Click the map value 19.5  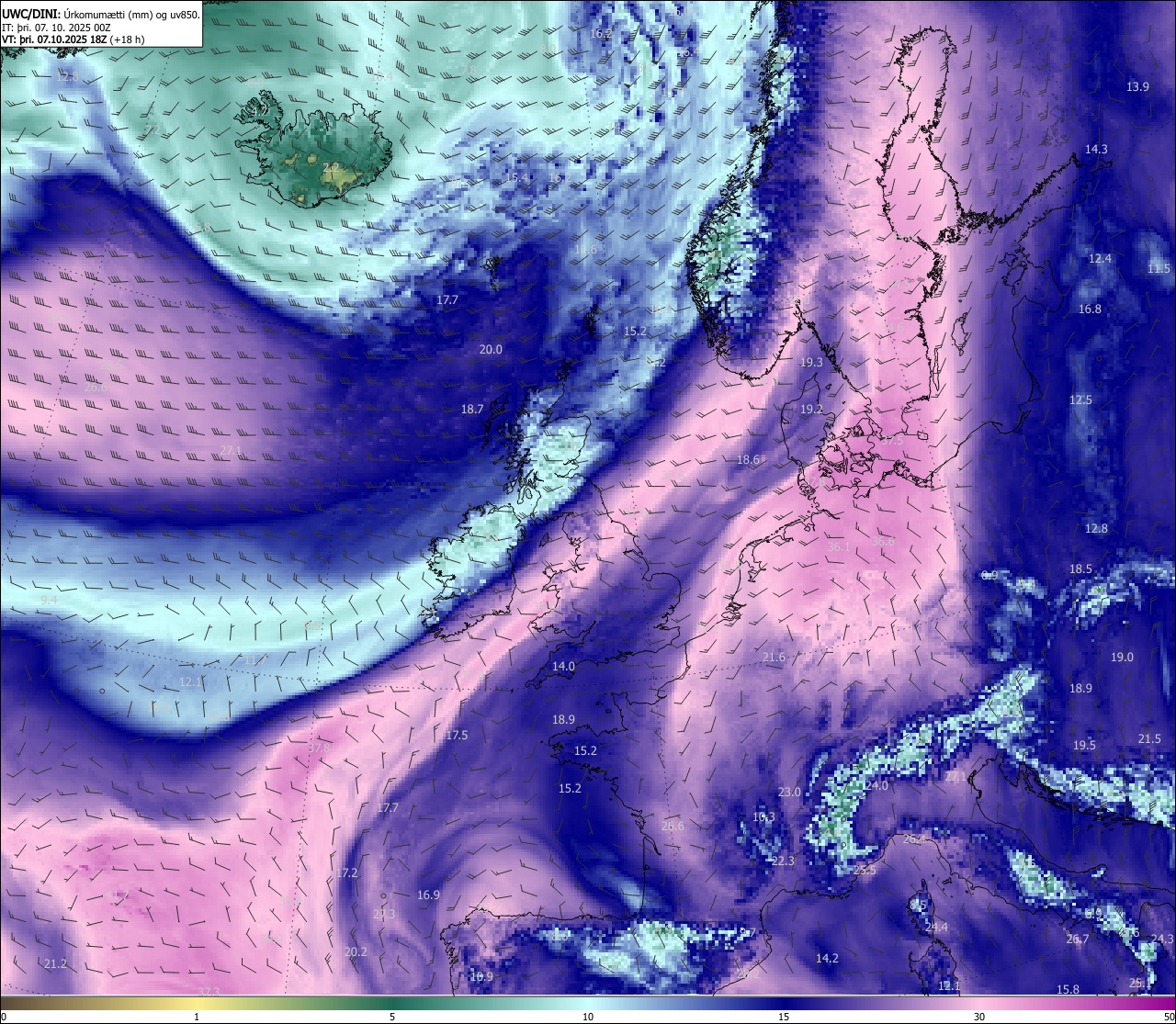tap(1084, 745)
